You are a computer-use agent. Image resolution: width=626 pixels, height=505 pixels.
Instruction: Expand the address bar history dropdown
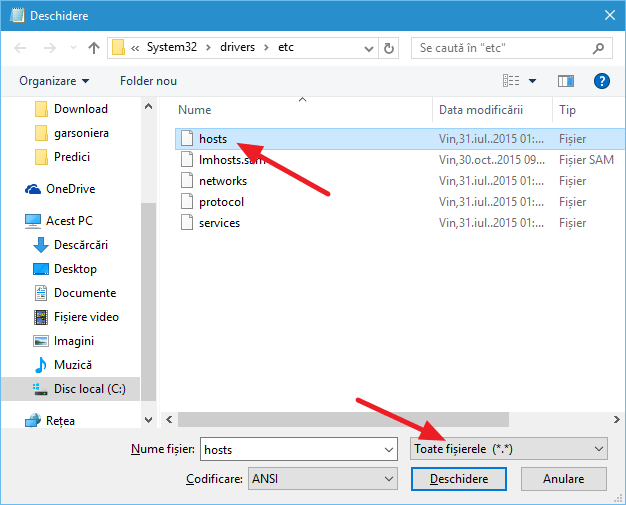[368, 48]
